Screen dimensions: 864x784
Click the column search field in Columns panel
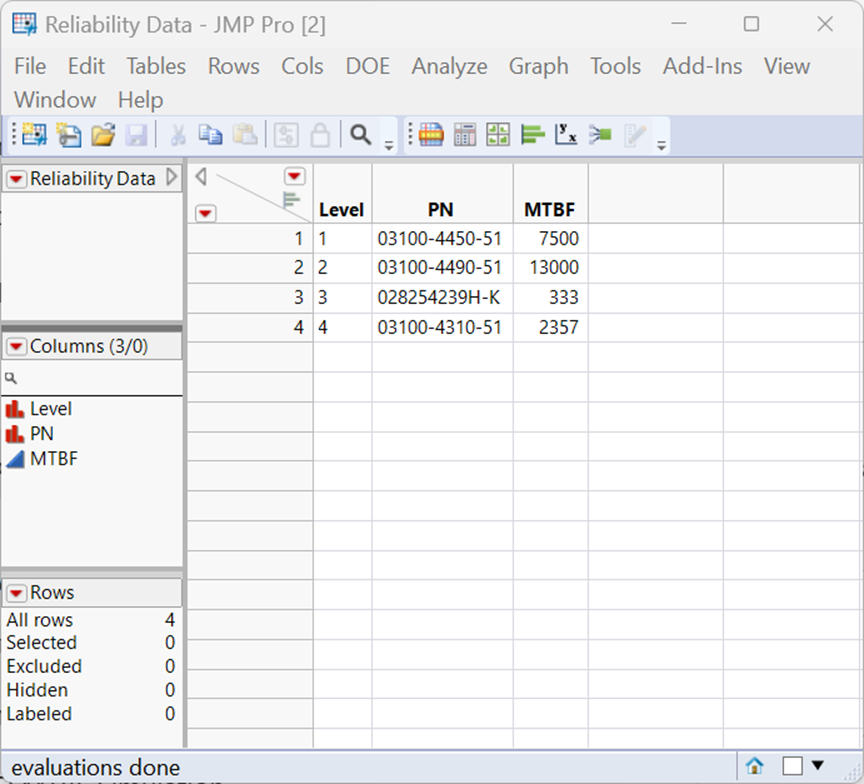point(90,378)
